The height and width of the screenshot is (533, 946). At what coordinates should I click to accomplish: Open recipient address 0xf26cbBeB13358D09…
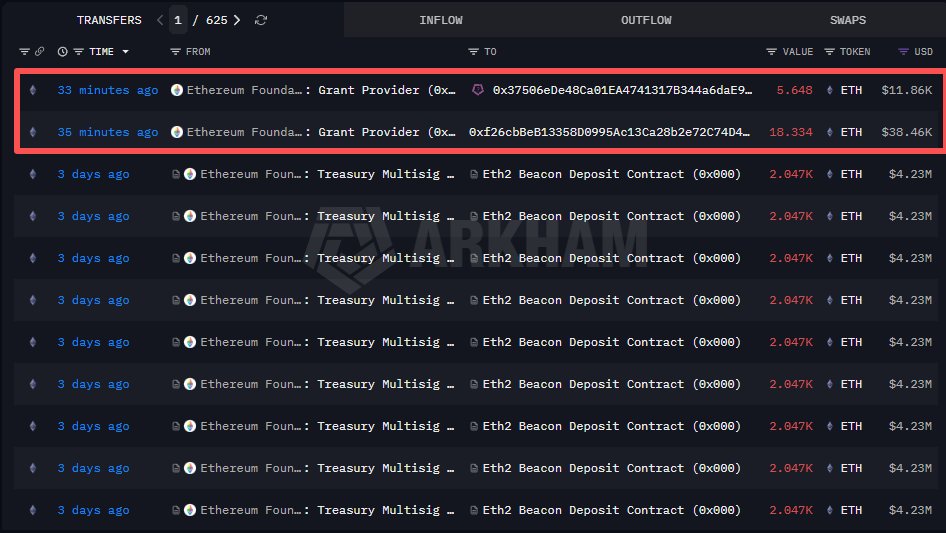(609, 132)
